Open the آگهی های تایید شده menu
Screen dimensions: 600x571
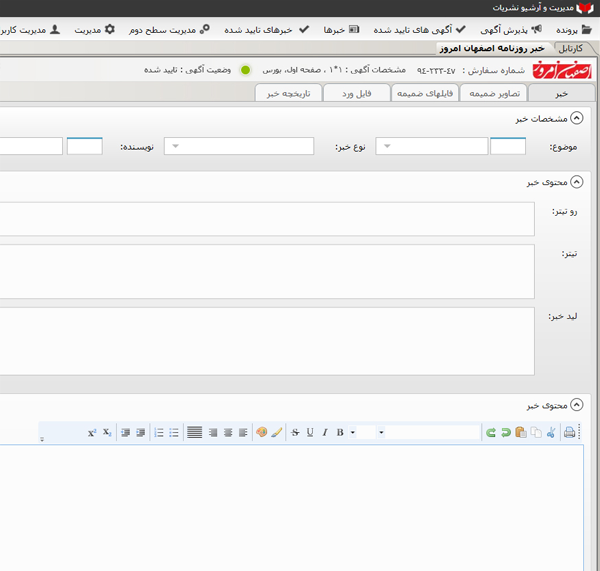tap(420, 29)
